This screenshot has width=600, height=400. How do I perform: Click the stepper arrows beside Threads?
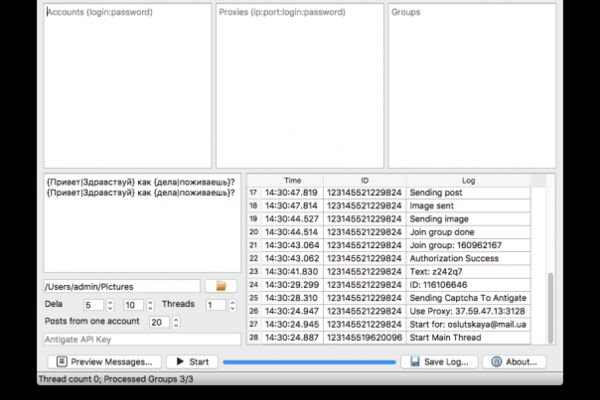[232, 305]
